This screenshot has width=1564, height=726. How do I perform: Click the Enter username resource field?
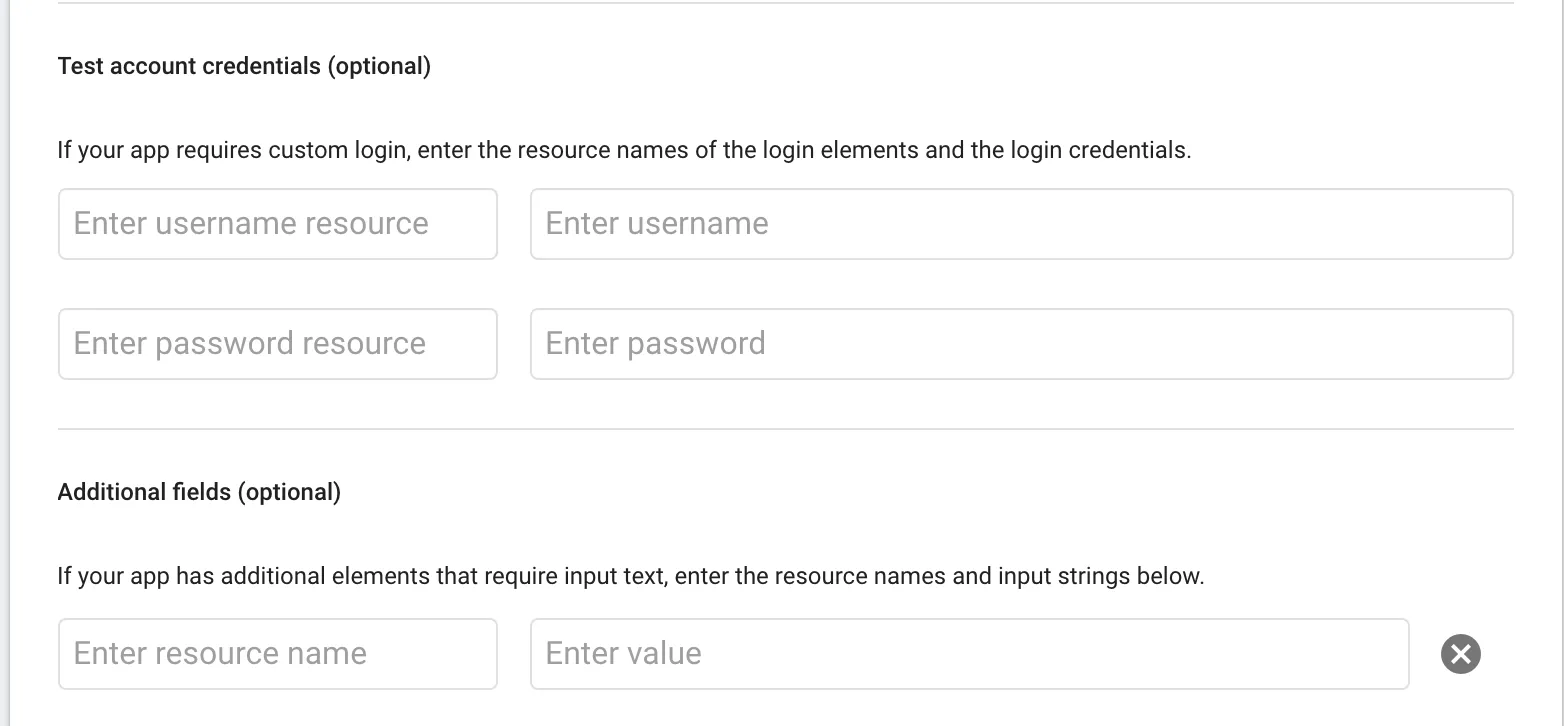coord(277,224)
